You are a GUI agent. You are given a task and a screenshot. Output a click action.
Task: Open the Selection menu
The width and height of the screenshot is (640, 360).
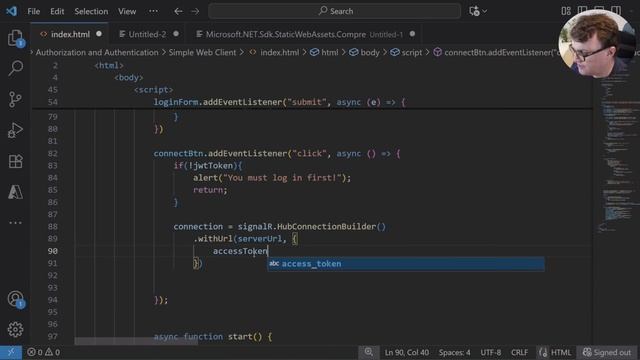click(91, 11)
